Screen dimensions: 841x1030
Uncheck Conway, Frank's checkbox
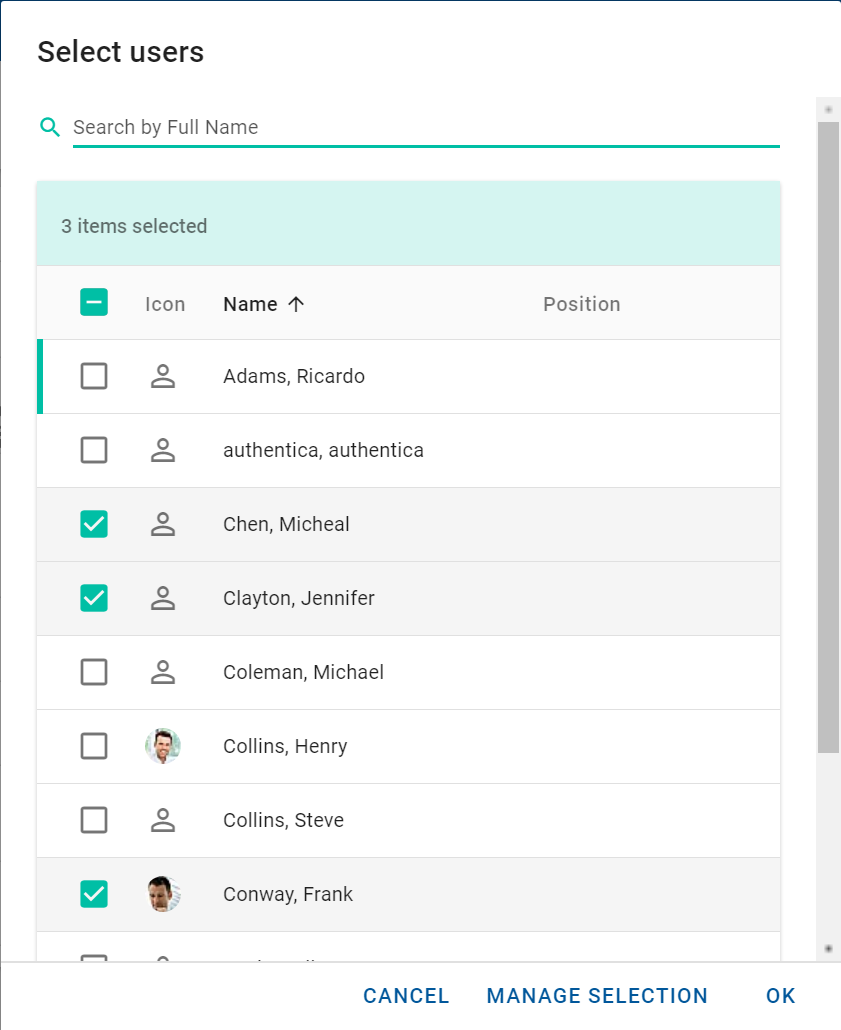point(94,894)
